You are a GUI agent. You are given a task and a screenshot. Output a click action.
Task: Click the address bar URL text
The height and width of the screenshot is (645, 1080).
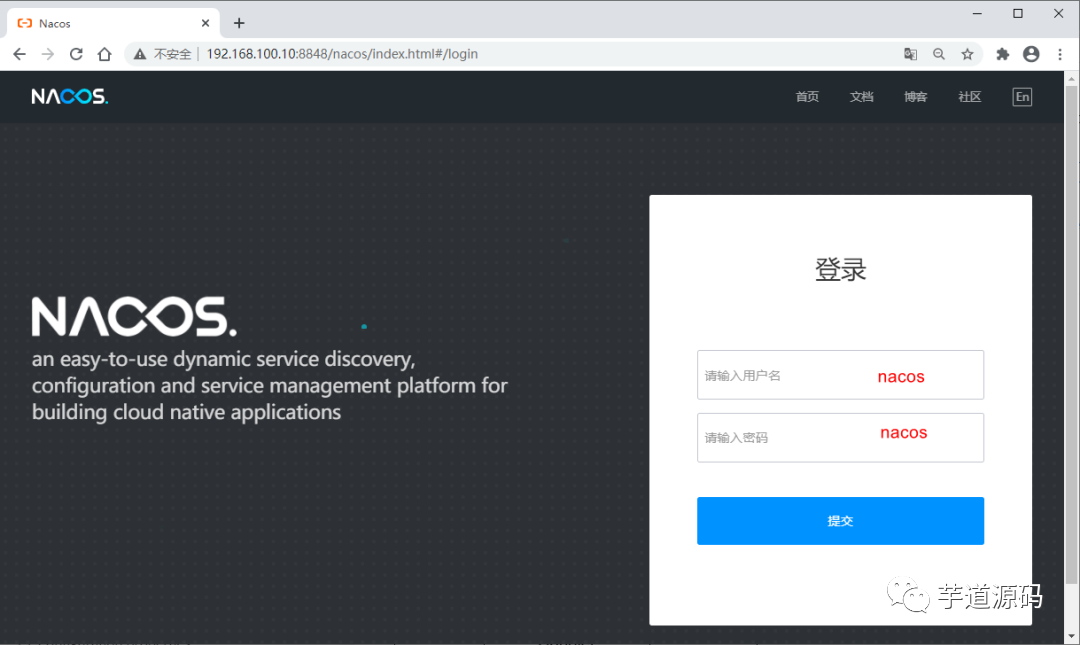(x=342, y=54)
